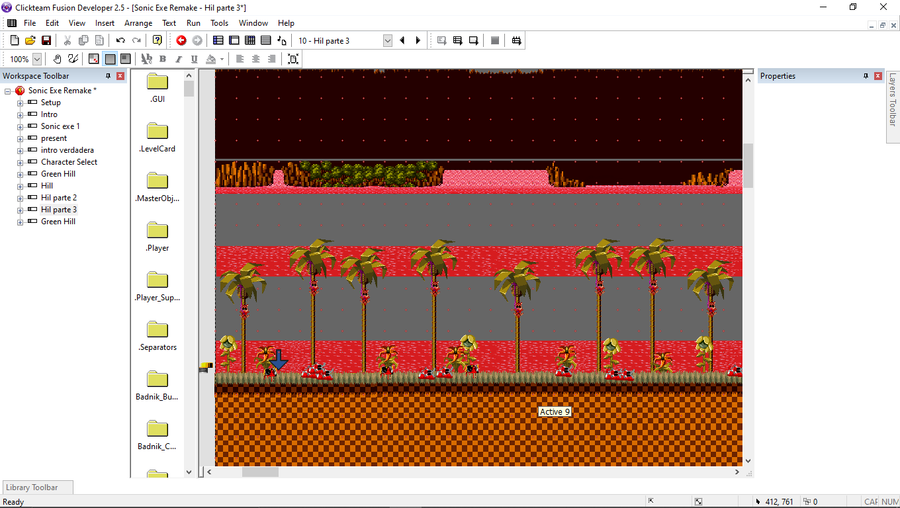
Task: Click the Build and Run icon
Action: (x=516, y=40)
